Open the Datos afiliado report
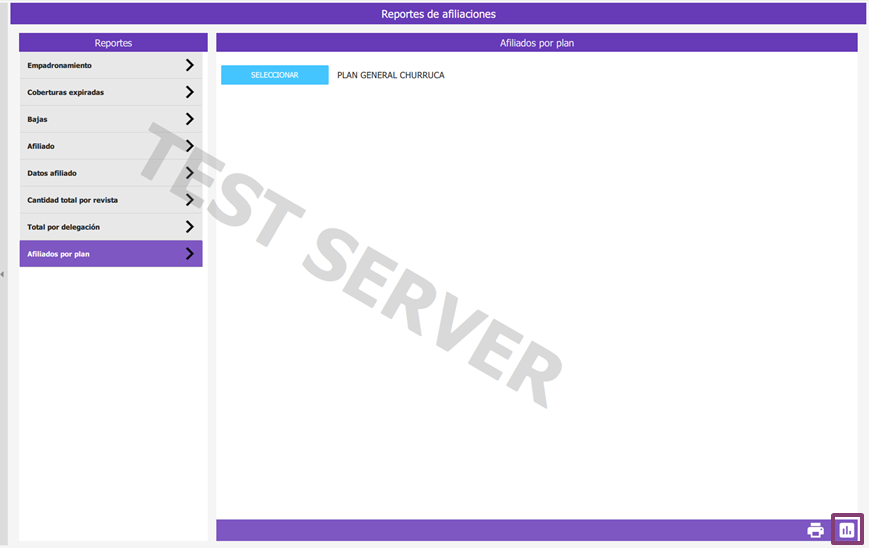 pyautogui.click(x=111, y=173)
